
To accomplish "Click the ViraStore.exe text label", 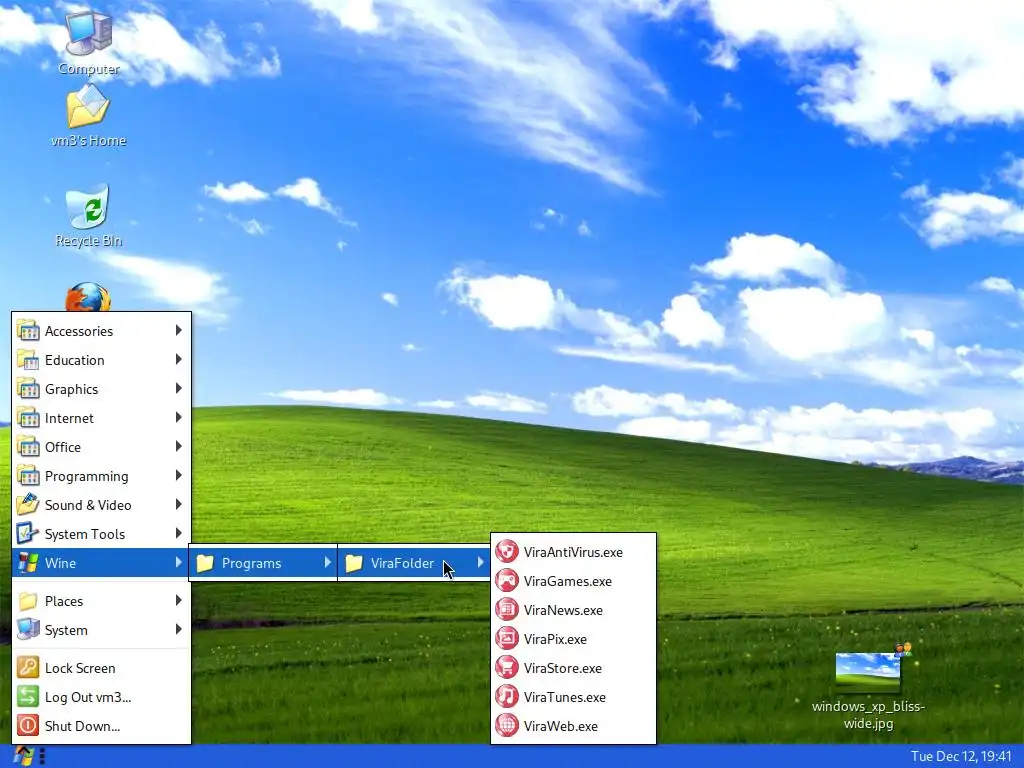I will click(562, 669).
